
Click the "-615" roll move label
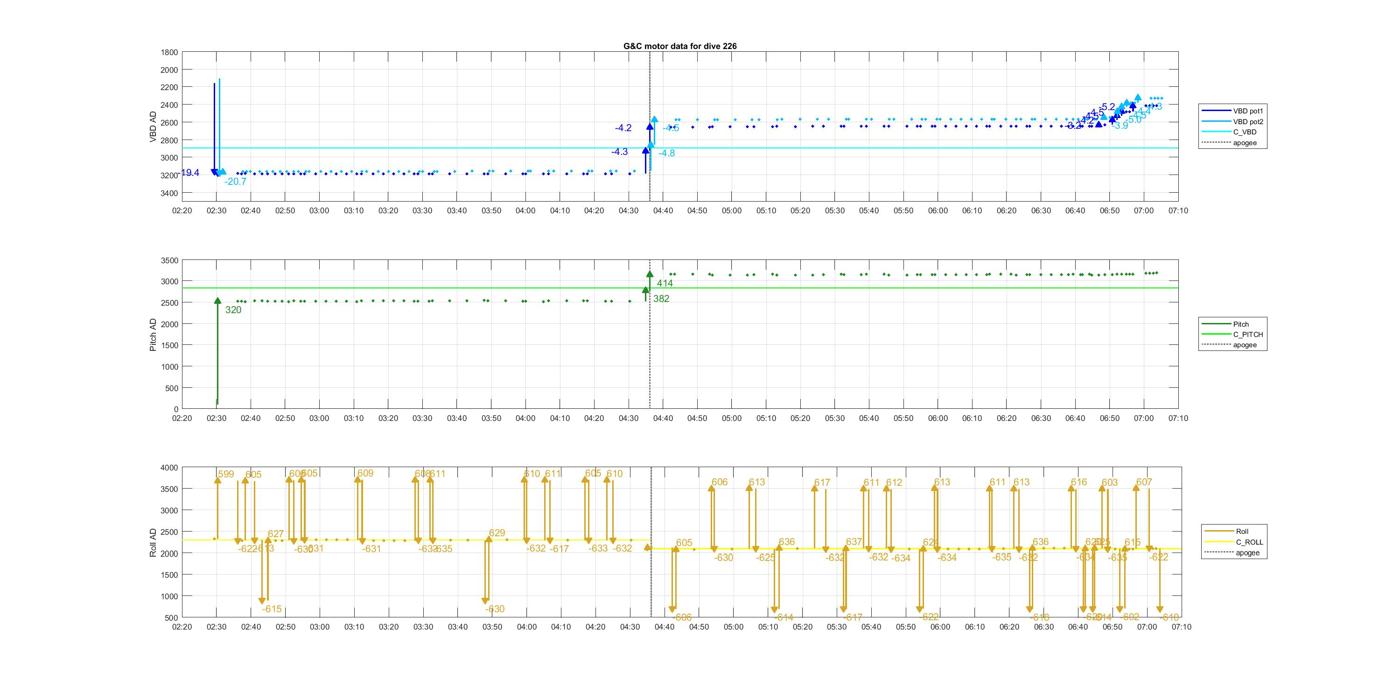pos(272,609)
